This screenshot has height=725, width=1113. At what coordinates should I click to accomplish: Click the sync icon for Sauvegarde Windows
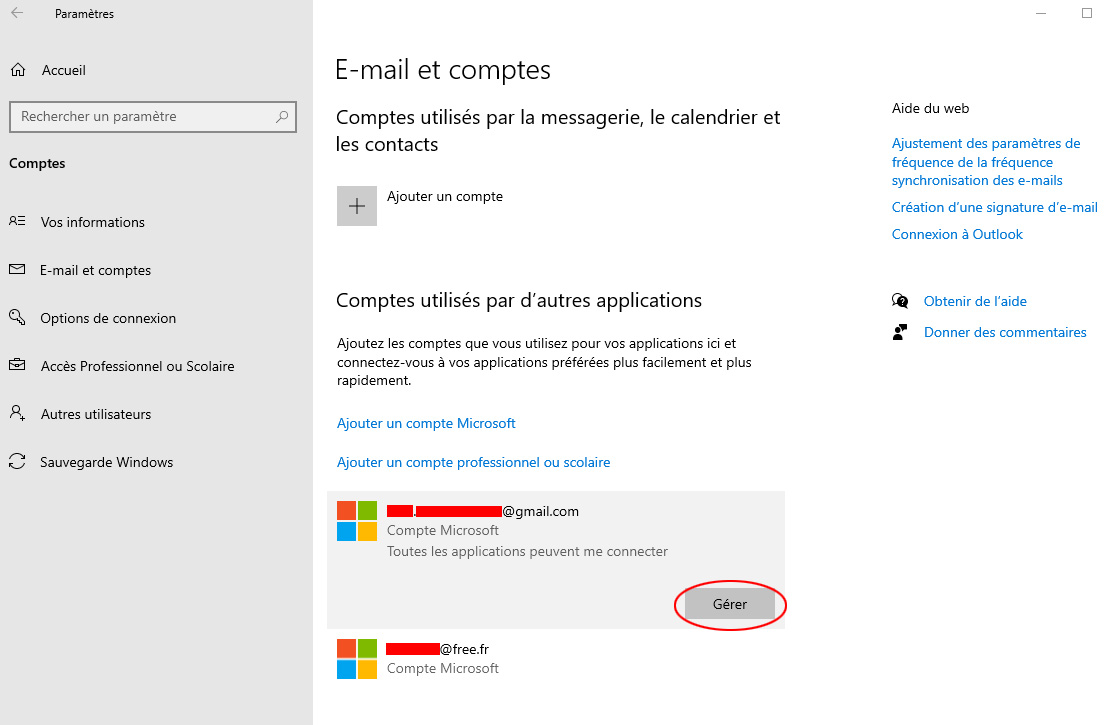point(17,462)
